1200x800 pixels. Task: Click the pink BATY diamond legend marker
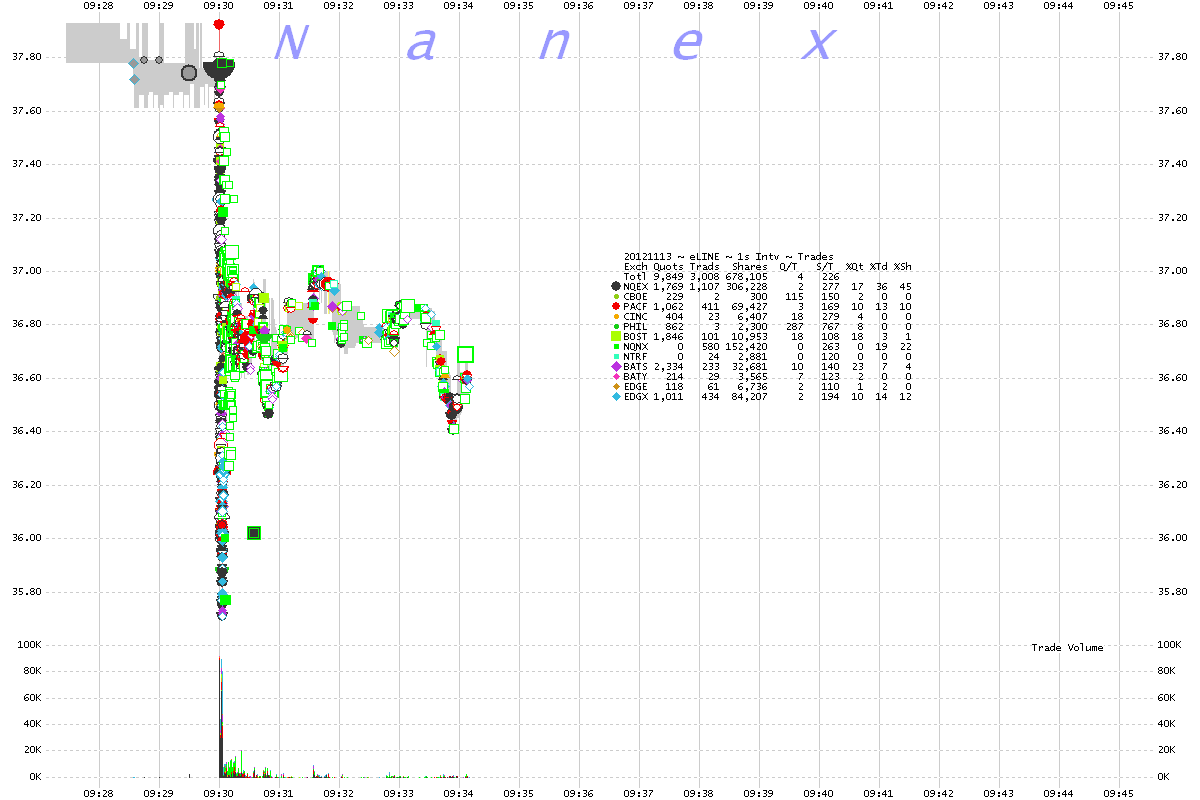coord(616,376)
